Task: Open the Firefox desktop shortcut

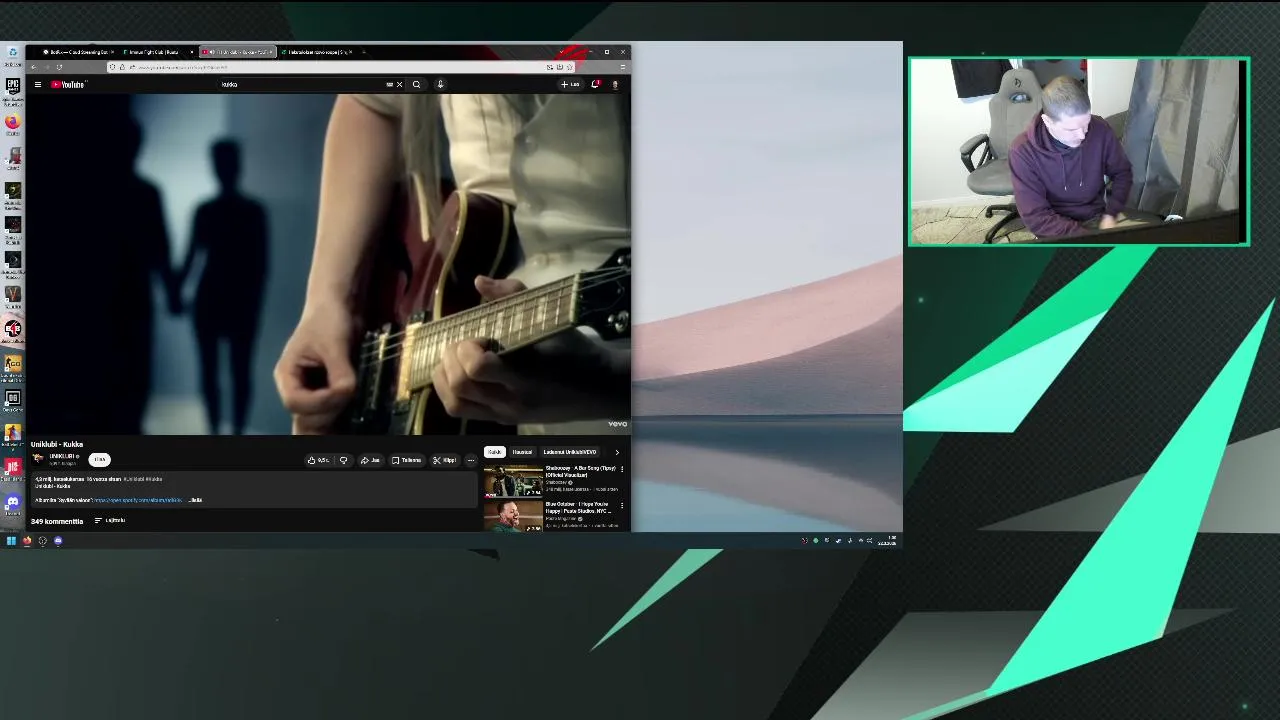Action: point(13,124)
